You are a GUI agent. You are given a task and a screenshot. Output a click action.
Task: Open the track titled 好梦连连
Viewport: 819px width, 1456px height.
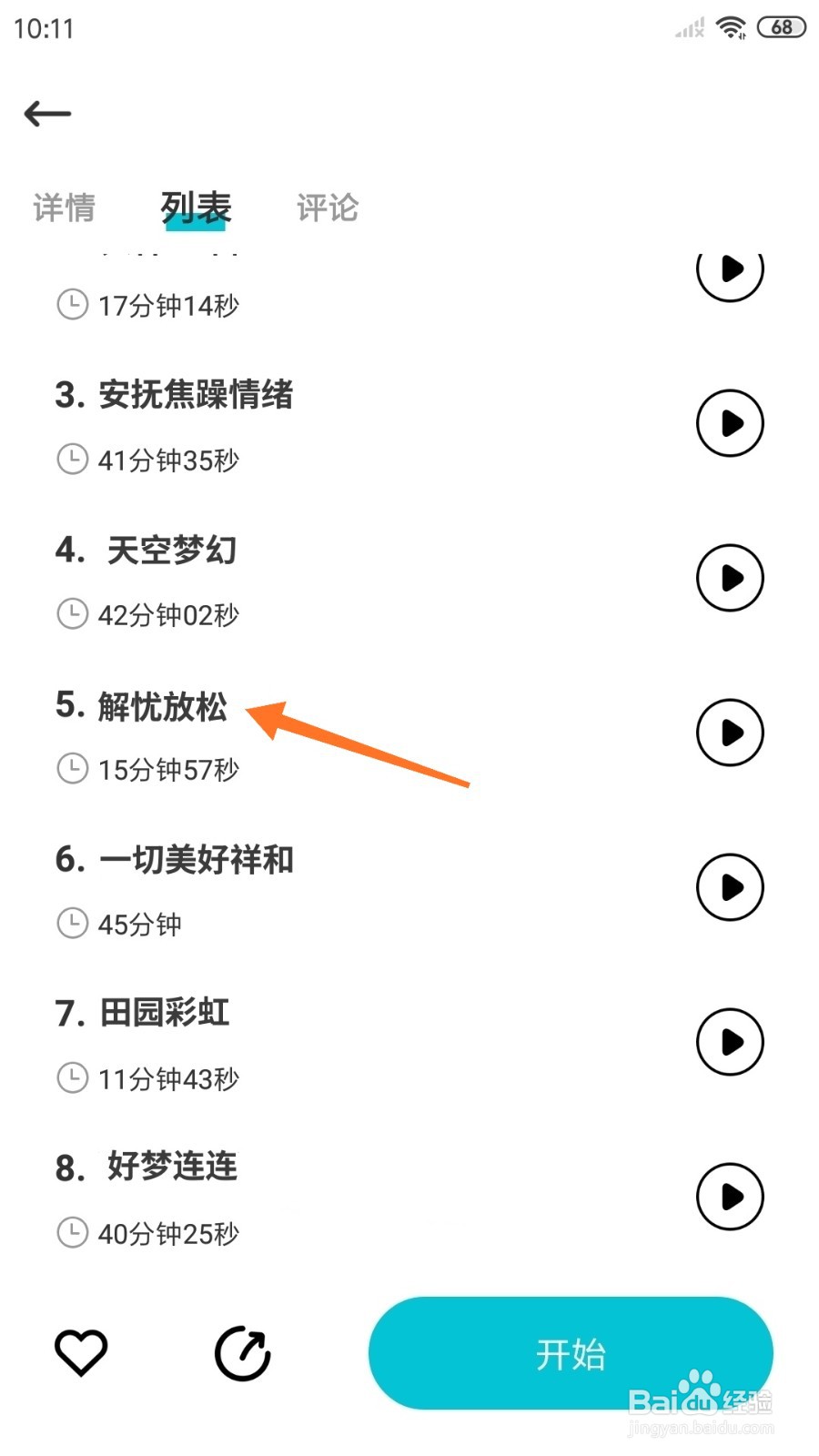point(172,1167)
